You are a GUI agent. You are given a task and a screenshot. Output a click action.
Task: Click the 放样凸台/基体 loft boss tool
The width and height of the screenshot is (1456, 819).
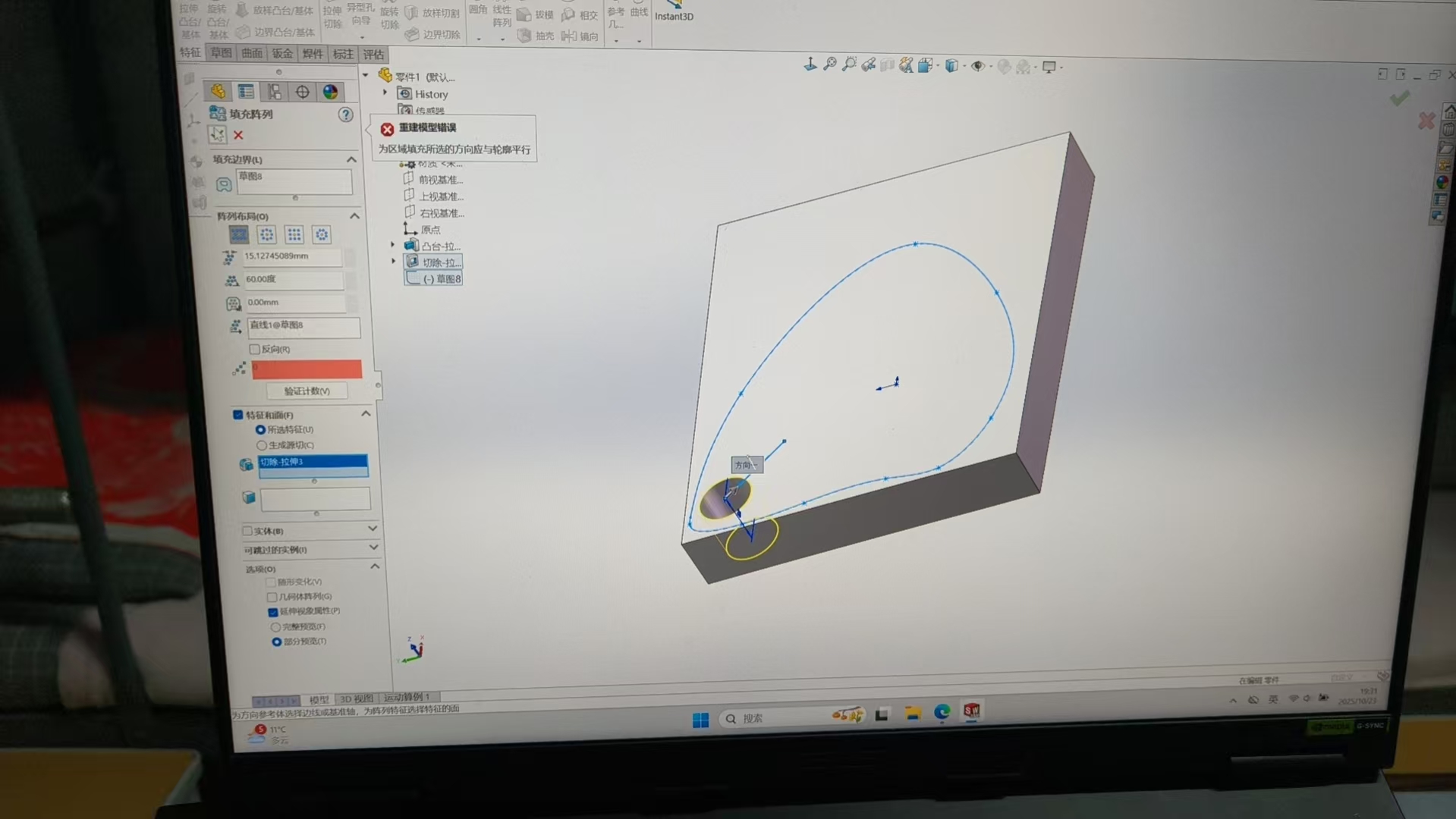275,10
